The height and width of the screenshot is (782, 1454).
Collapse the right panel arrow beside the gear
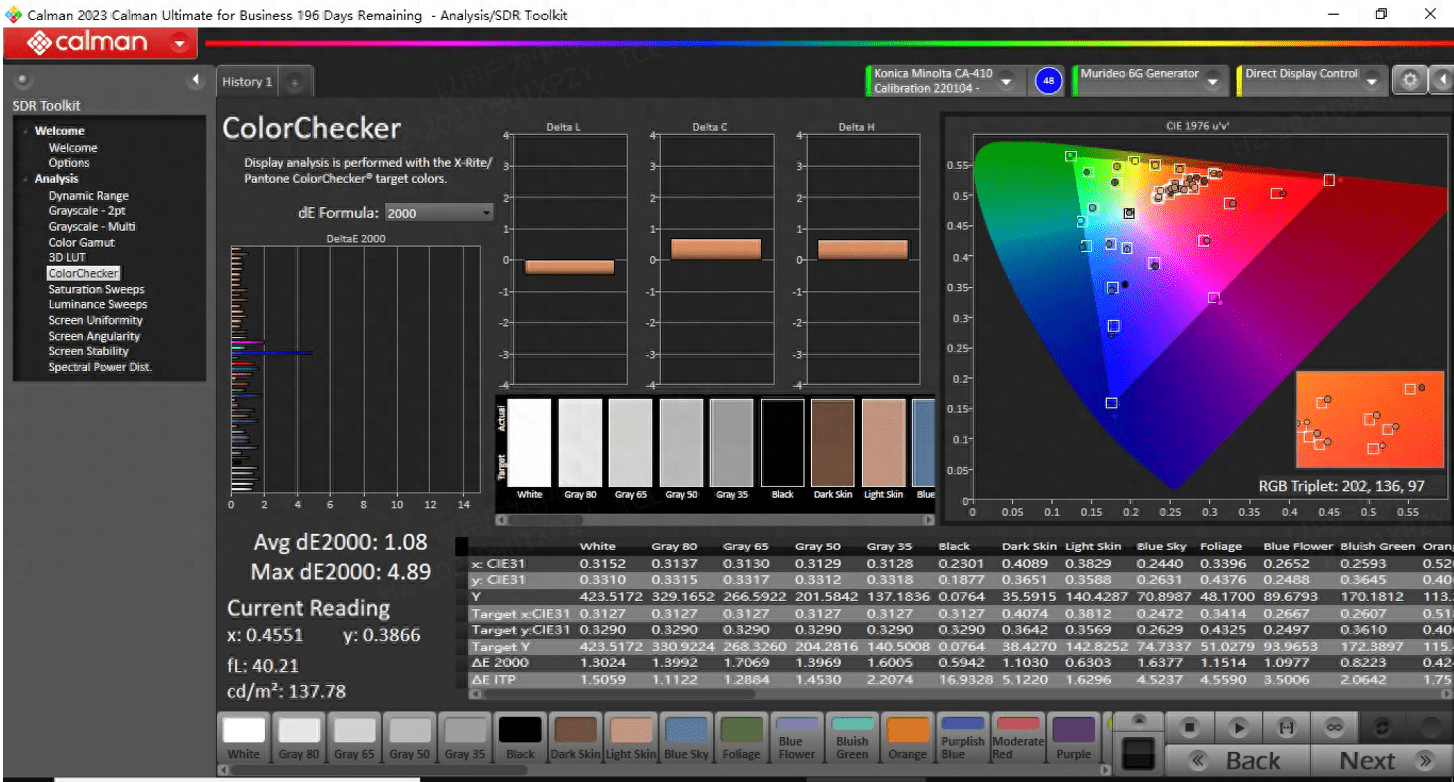[x=1441, y=81]
